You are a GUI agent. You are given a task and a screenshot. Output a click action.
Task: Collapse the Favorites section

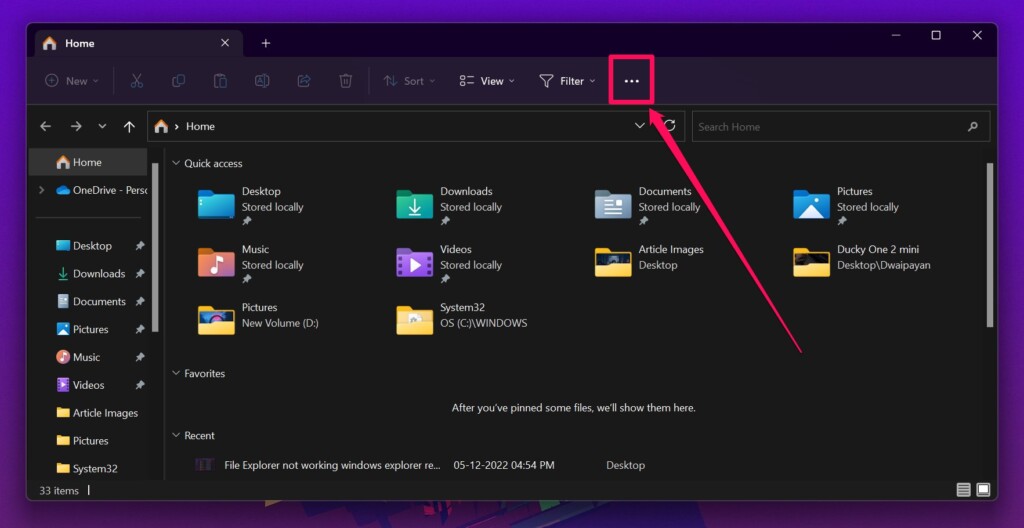[176, 373]
